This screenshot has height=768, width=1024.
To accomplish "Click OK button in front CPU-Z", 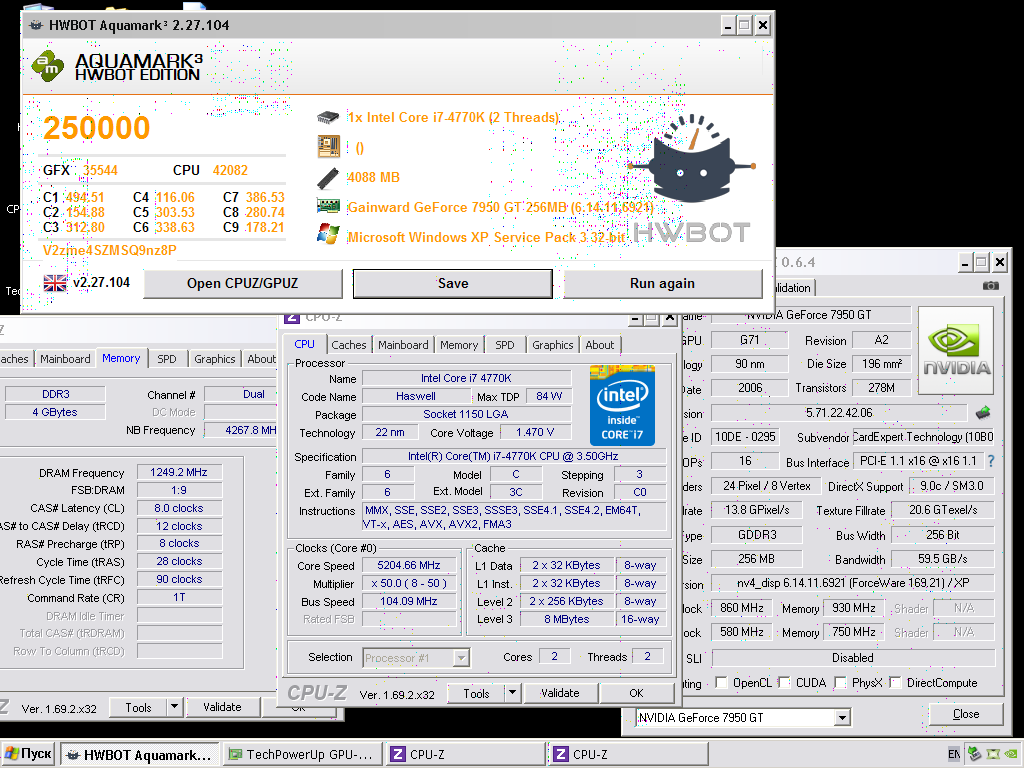I will (x=636, y=693).
